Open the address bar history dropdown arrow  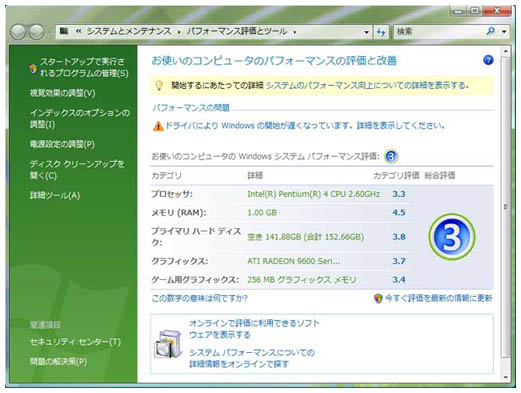coord(366,32)
